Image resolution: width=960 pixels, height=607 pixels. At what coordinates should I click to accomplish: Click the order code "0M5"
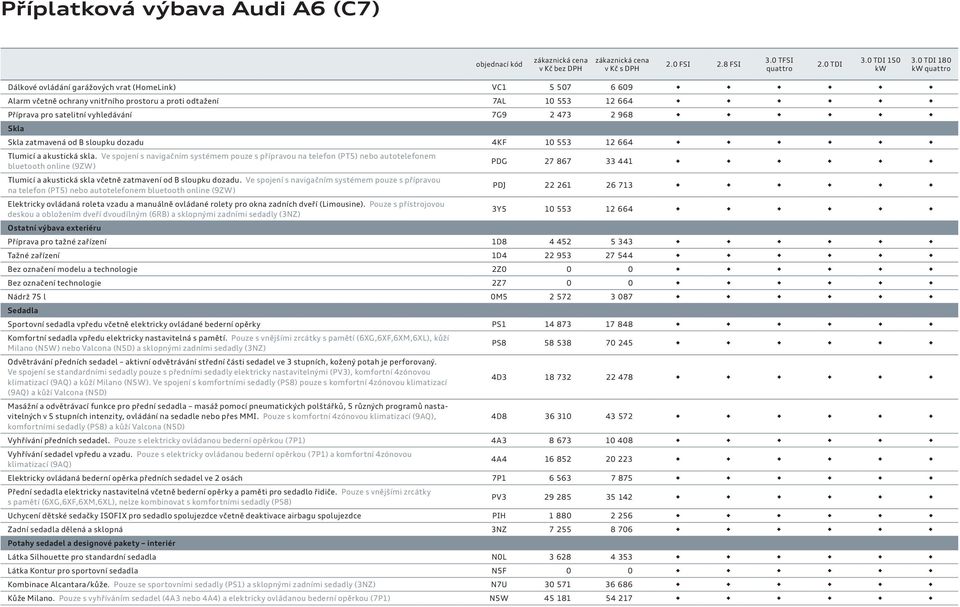click(x=499, y=297)
